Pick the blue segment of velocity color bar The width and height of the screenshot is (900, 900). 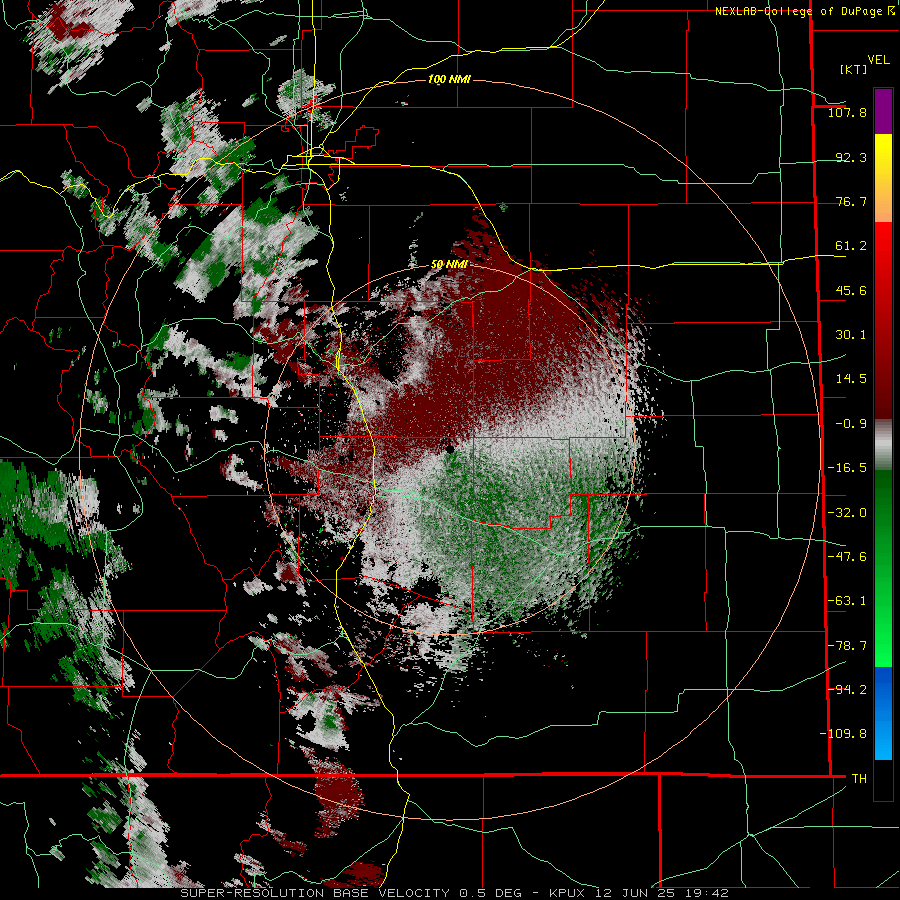pyautogui.click(x=883, y=713)
